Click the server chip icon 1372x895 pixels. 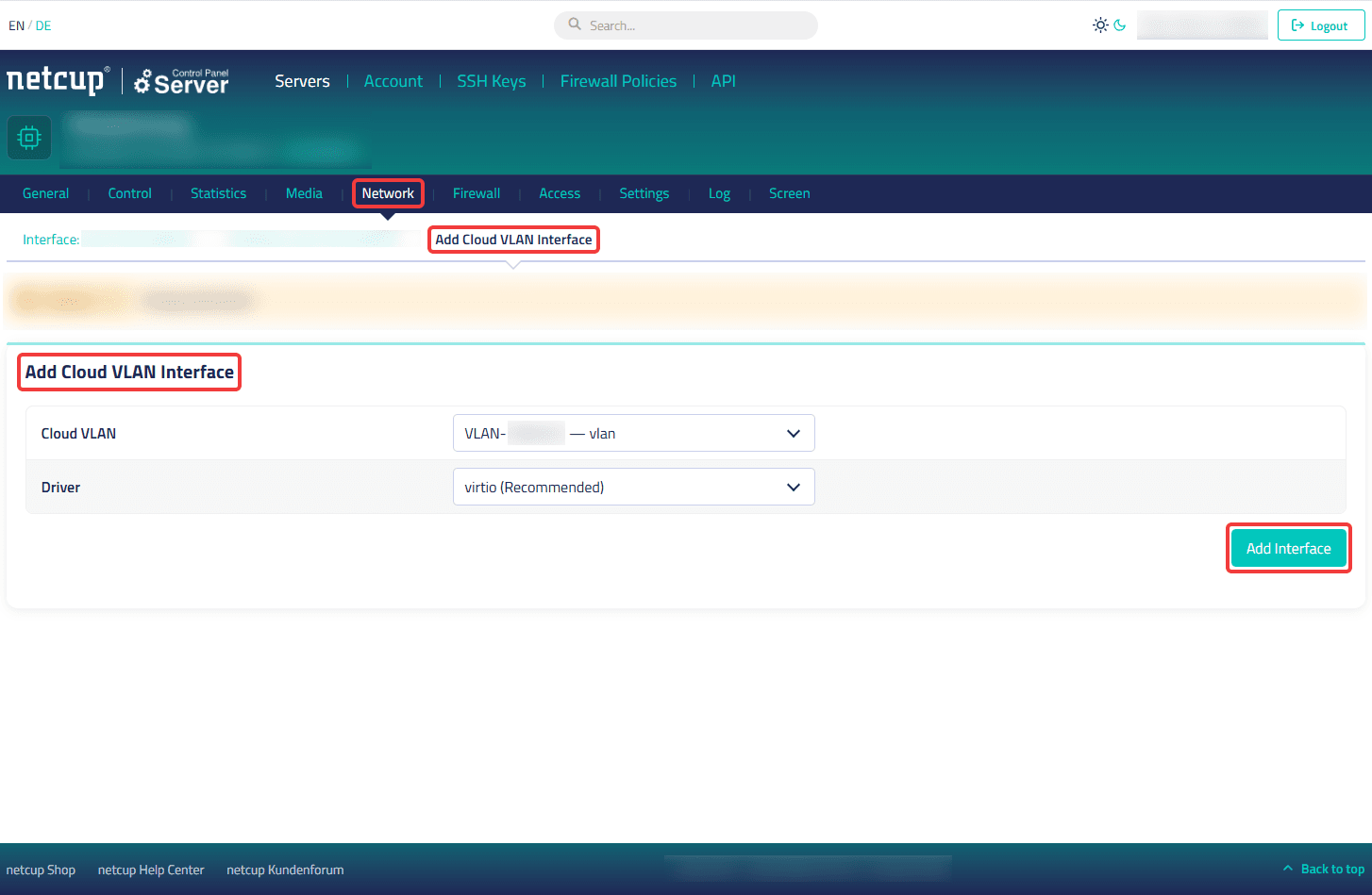tap(29, 138)
